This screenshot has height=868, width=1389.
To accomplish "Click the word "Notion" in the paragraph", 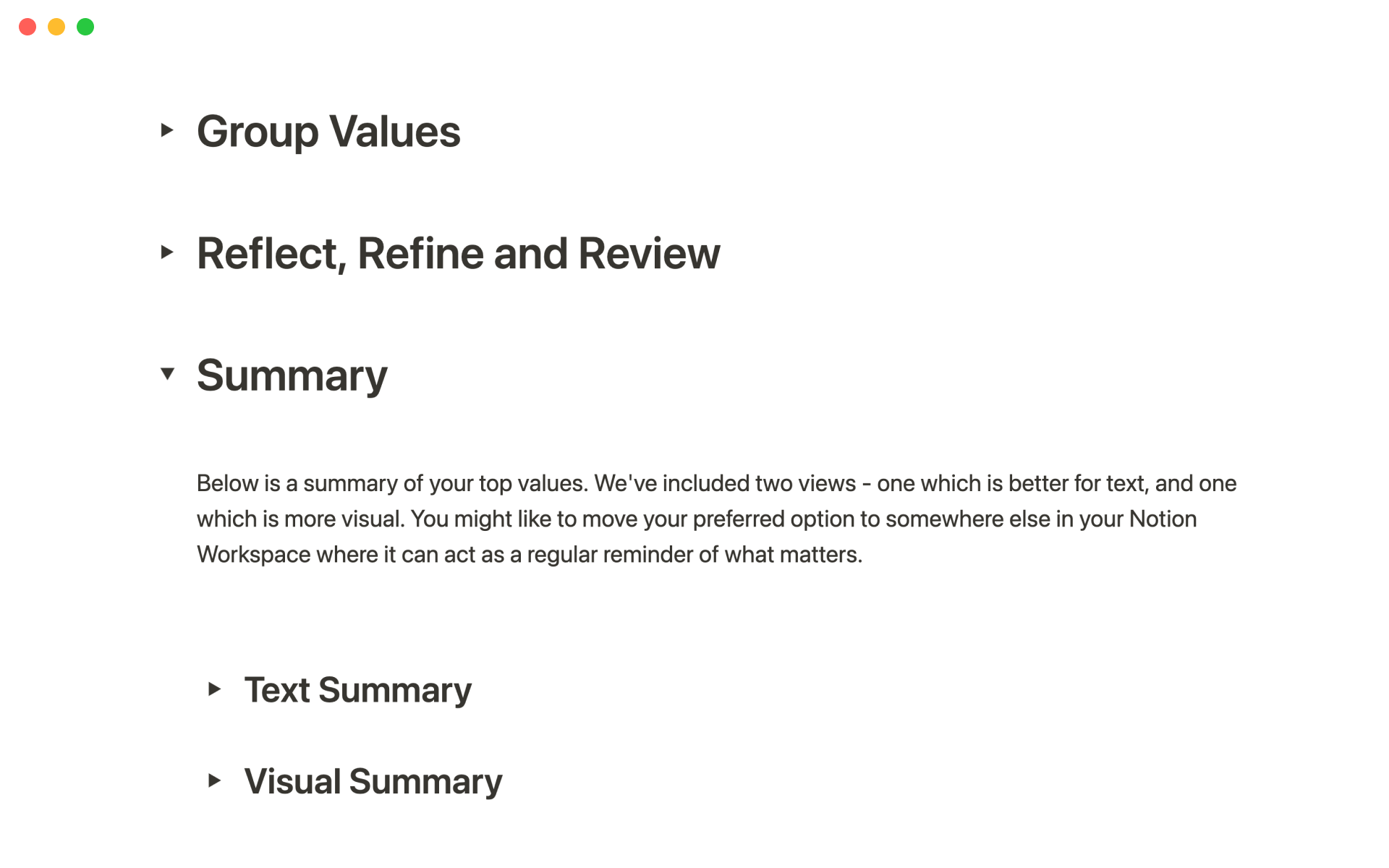I will click(1163, 519).
